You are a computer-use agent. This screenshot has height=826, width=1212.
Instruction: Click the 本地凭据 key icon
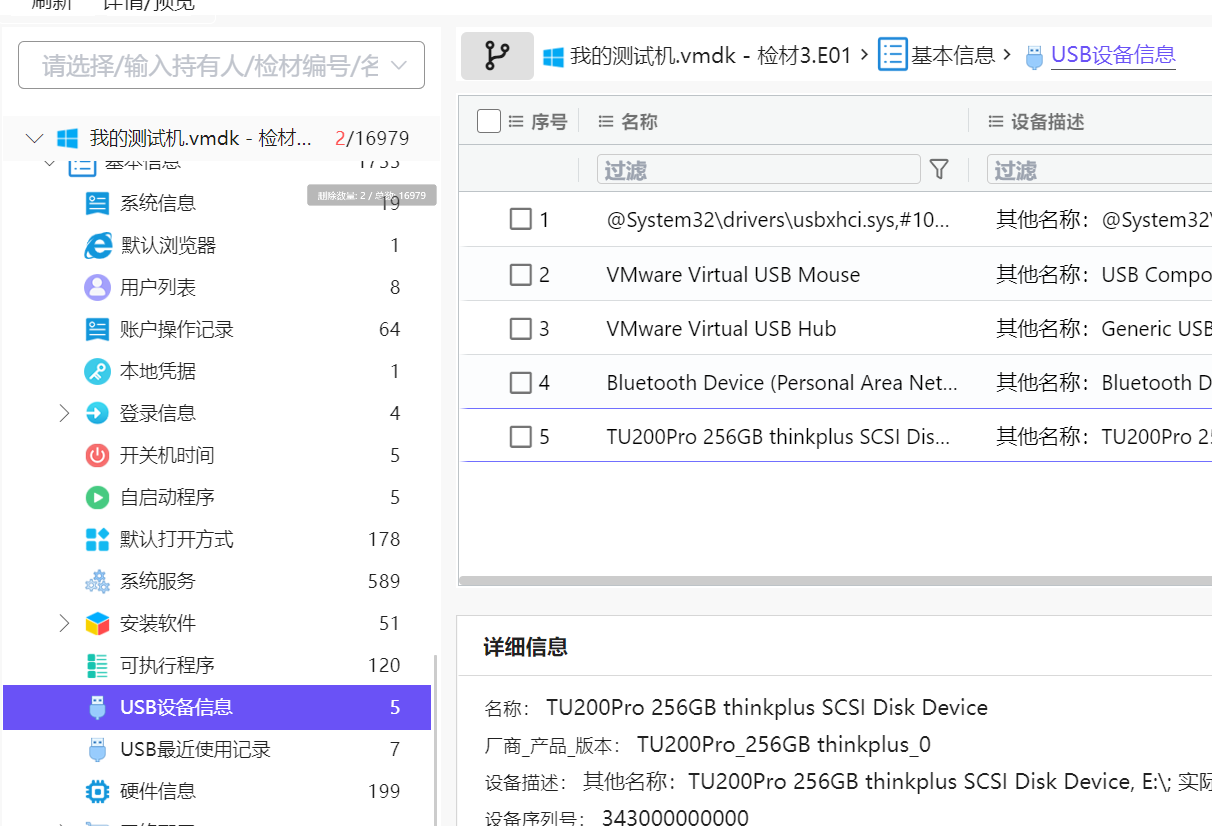tap(97, 371)
